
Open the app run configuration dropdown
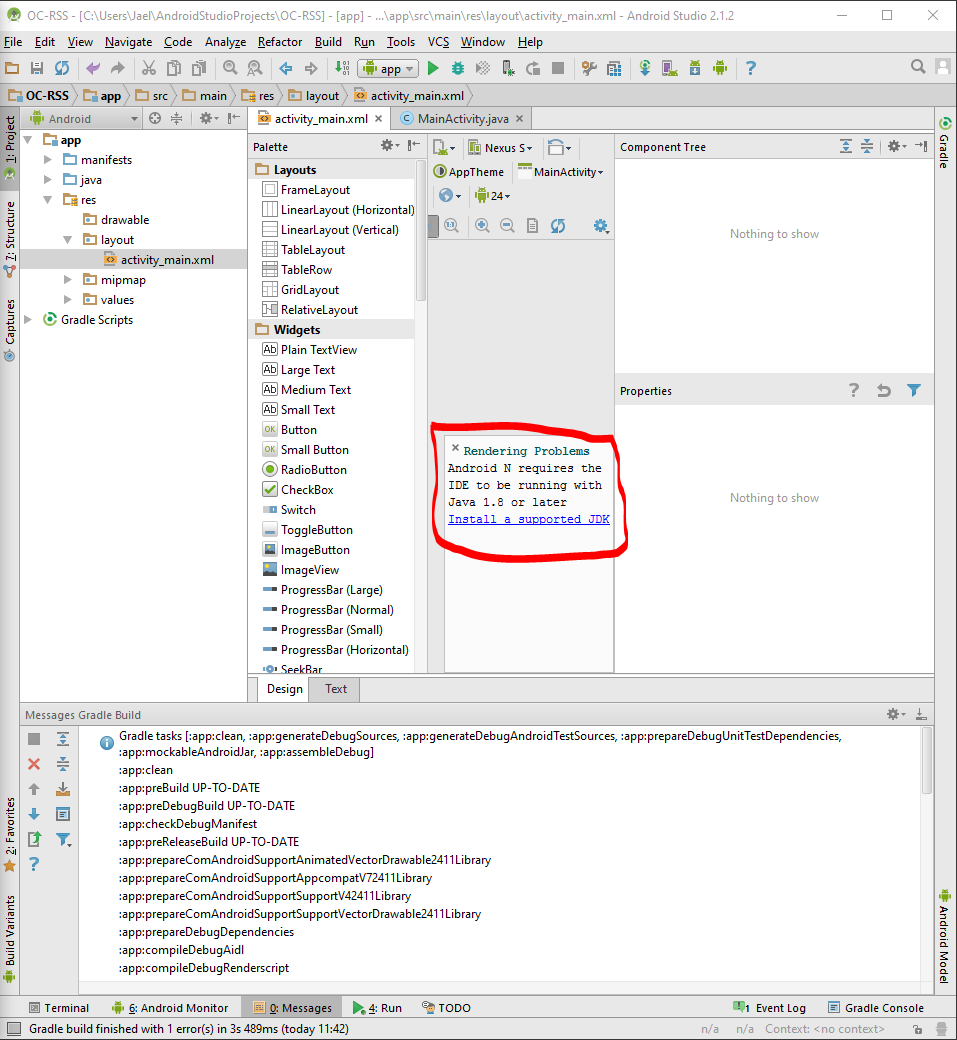coord(387,68)
